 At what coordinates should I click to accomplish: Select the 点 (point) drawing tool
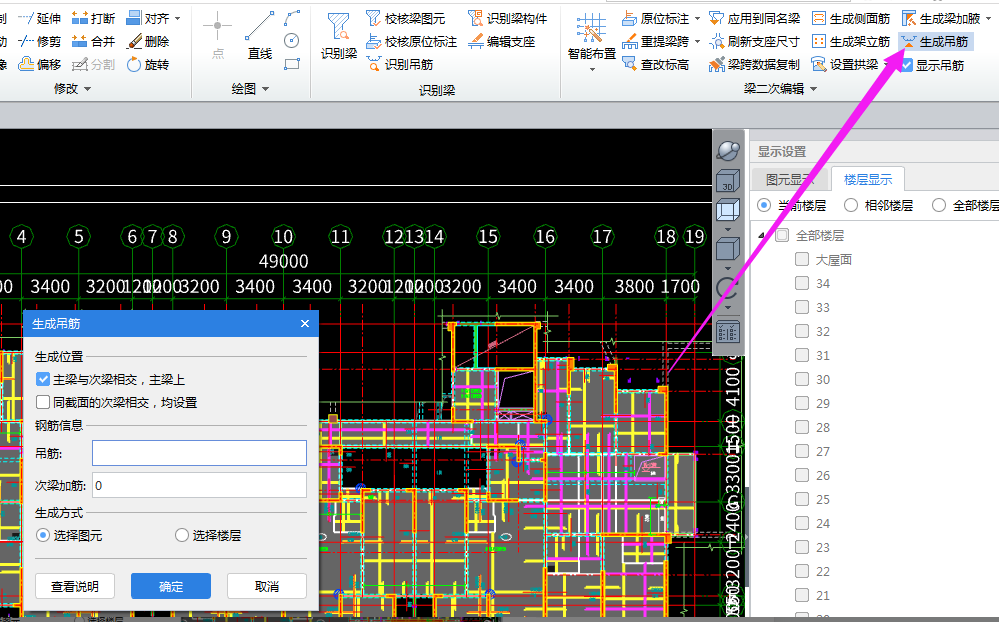coord(217,36)
